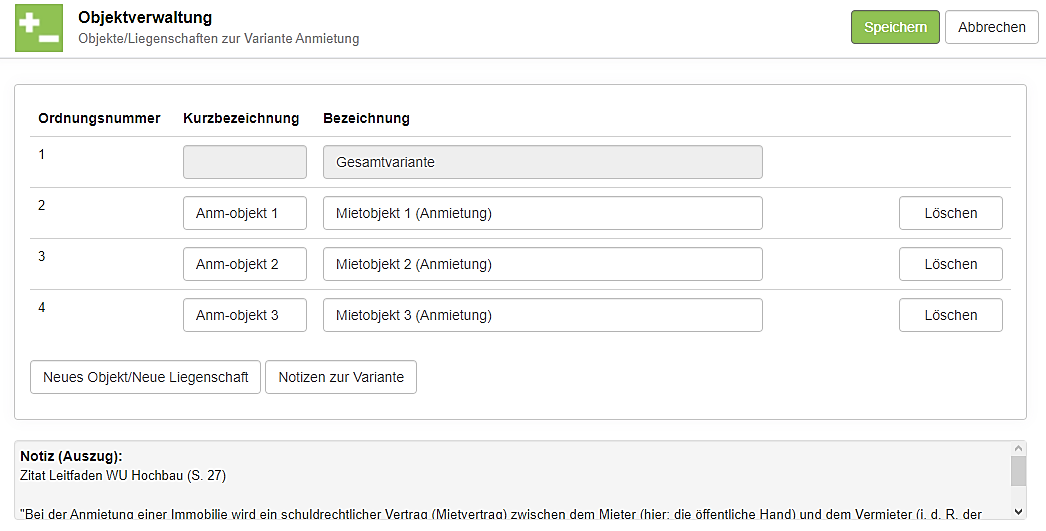Click the green plus-minus Objektverwaltung icon
The height and width of the screenshot is (531, 1046).
39,28
